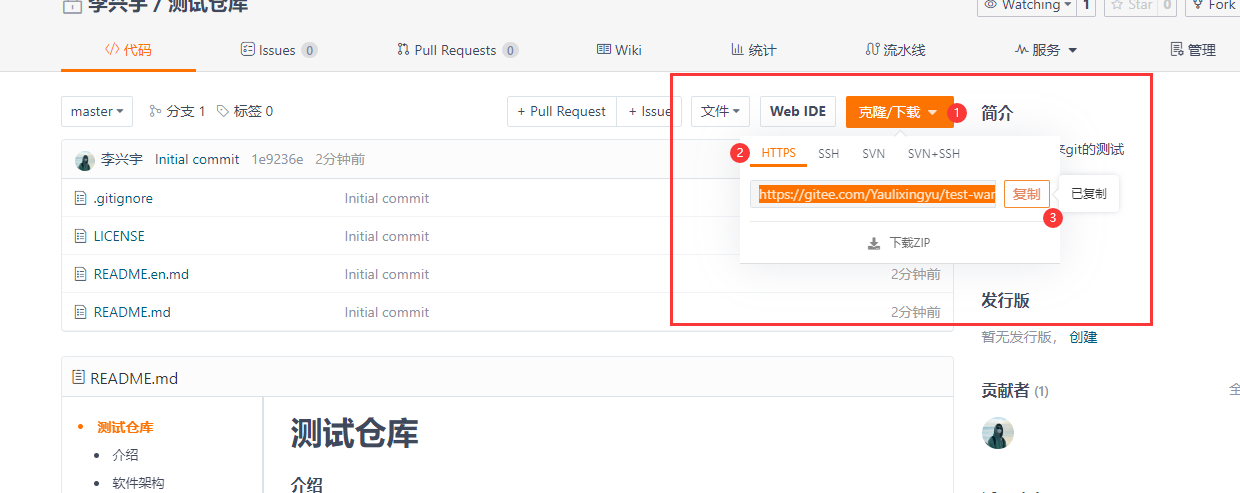Image resolution: width=1240 pixels, height=493 pixels.
Task: Click the tag icon beside 标签 0
Action: click(x=223, y=112)
